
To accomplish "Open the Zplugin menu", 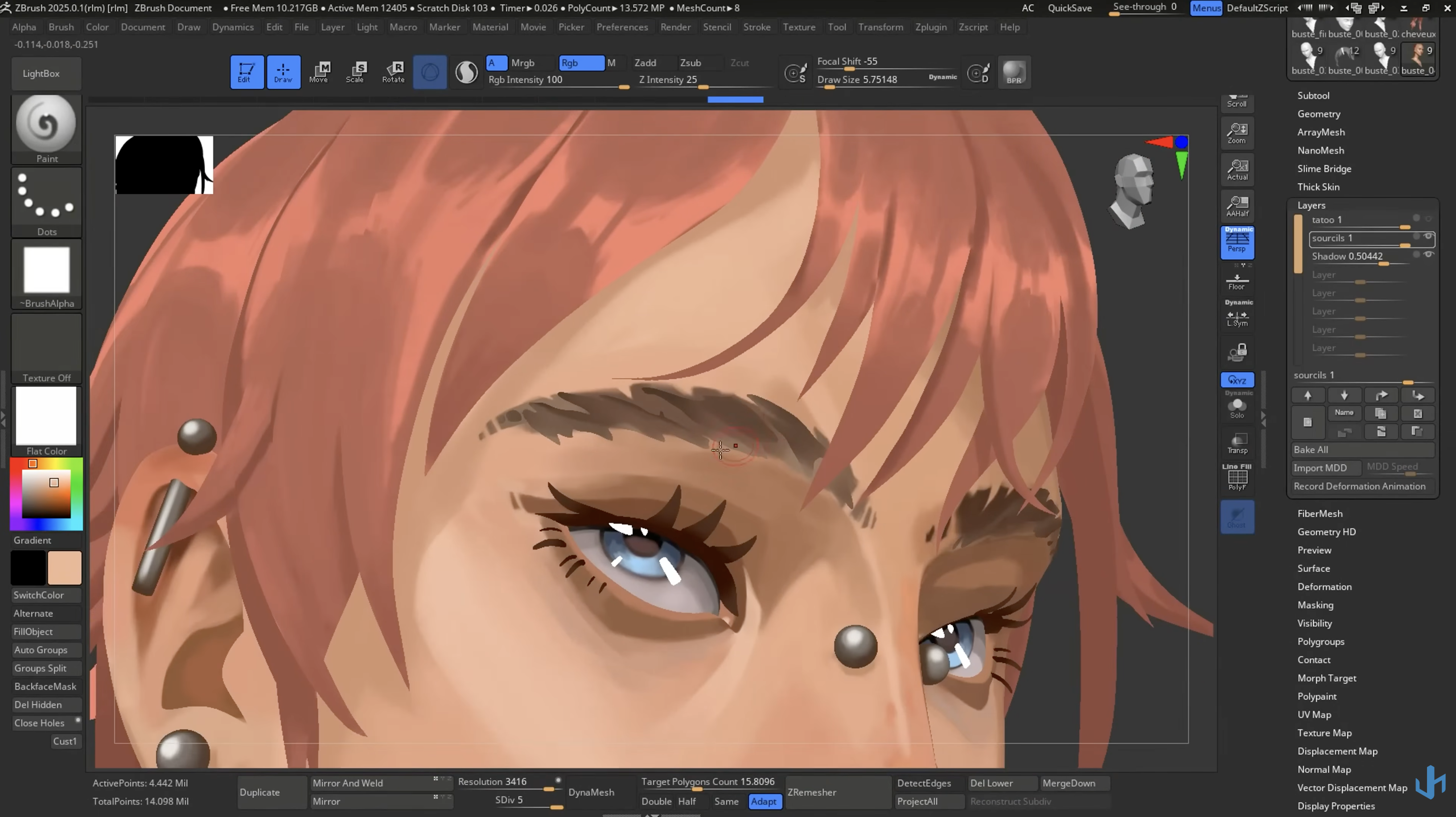I will (930, 27).
